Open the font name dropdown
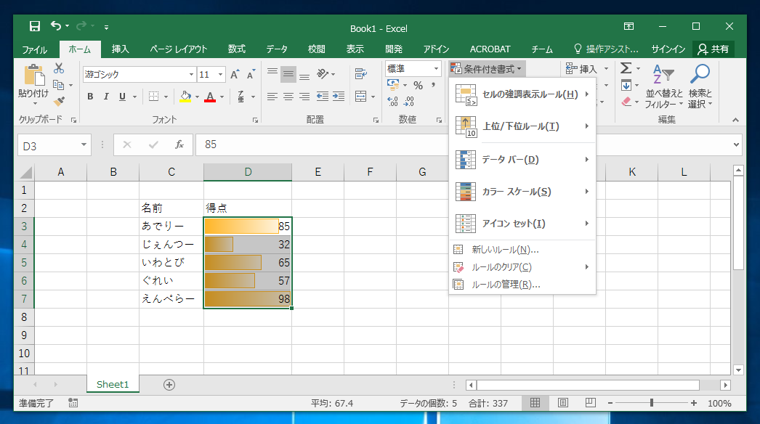The image size is (760, 424). (191, 75)
